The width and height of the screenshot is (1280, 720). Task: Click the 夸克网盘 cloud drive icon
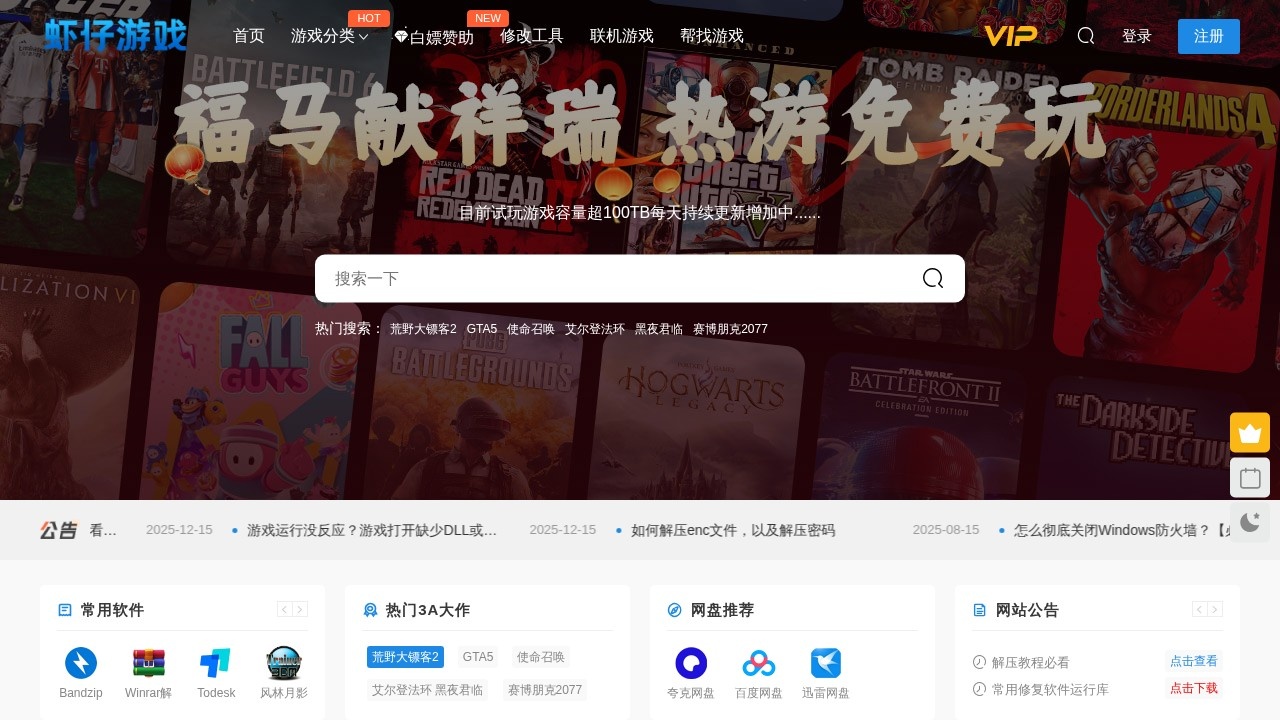coord(690,663)
